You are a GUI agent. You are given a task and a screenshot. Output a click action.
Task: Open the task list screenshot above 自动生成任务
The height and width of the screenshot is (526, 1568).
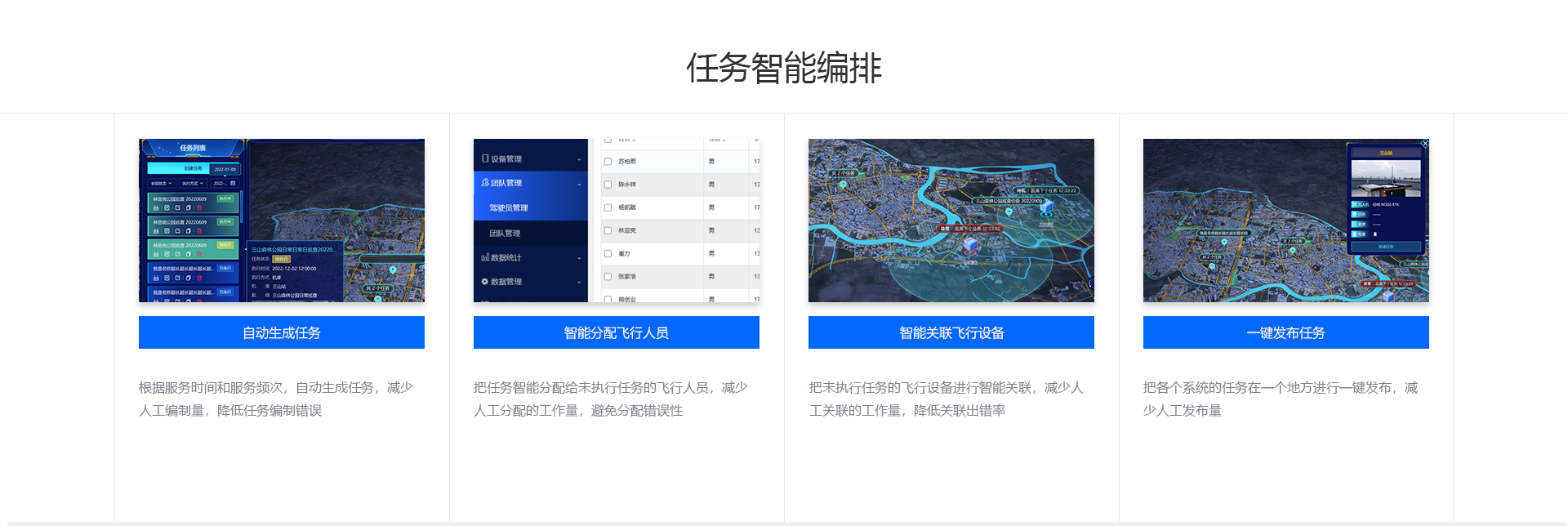(282, 221)
